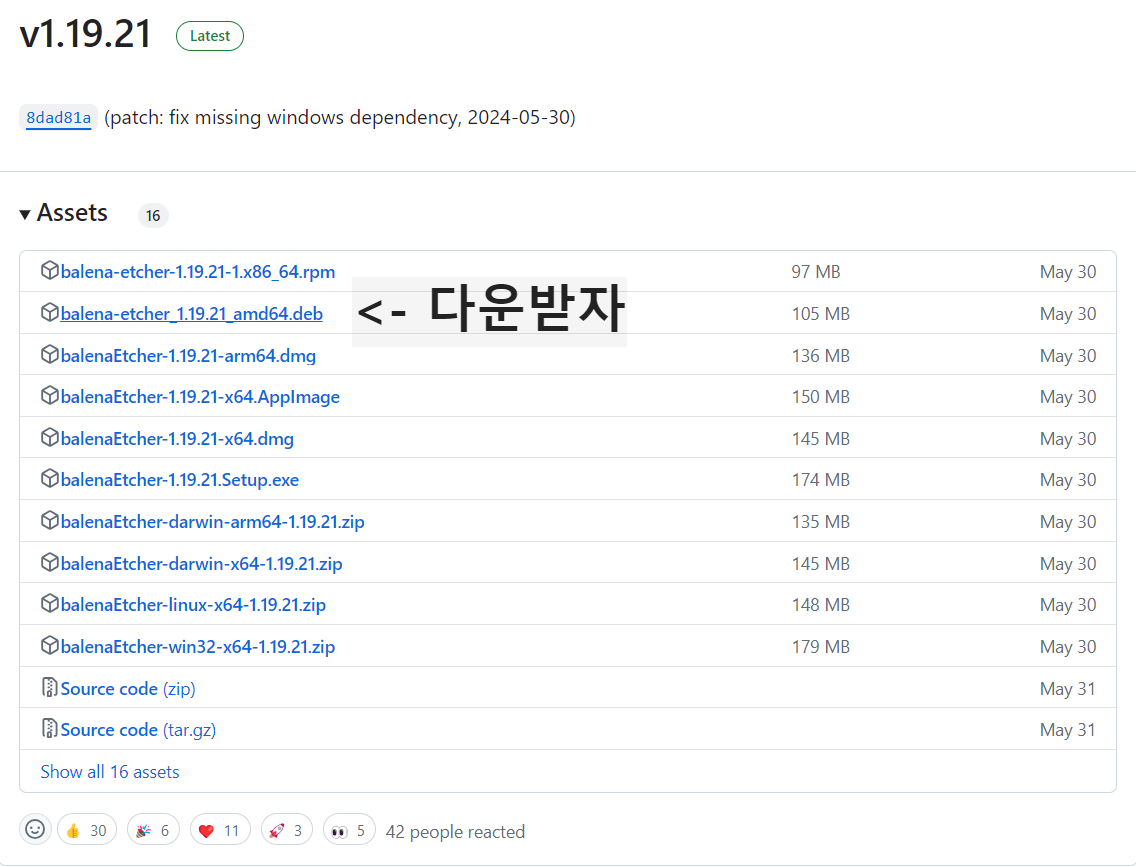Viewport: 1136px width, 867px height.
Task: Click the Assets count badge 16
Action: pos(153,216)
